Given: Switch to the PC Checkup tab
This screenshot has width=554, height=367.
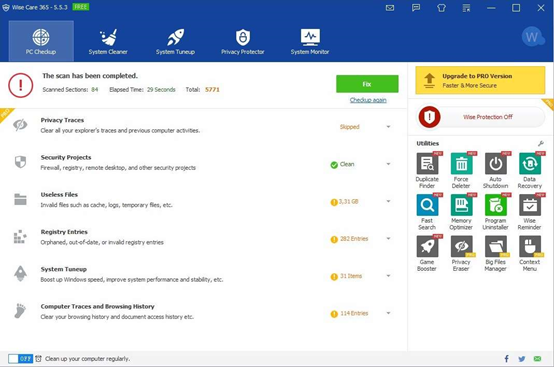Looking at the screenshot, I should pos(41,41).
